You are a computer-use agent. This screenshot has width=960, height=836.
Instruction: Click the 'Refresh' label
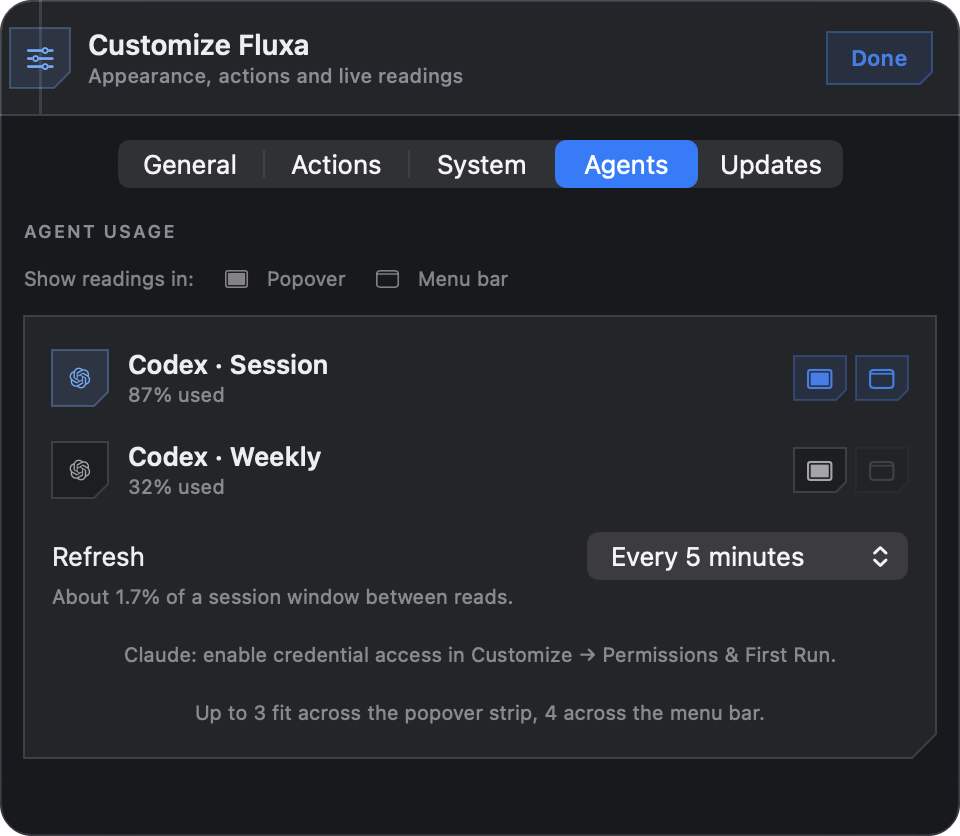point(99,557)
